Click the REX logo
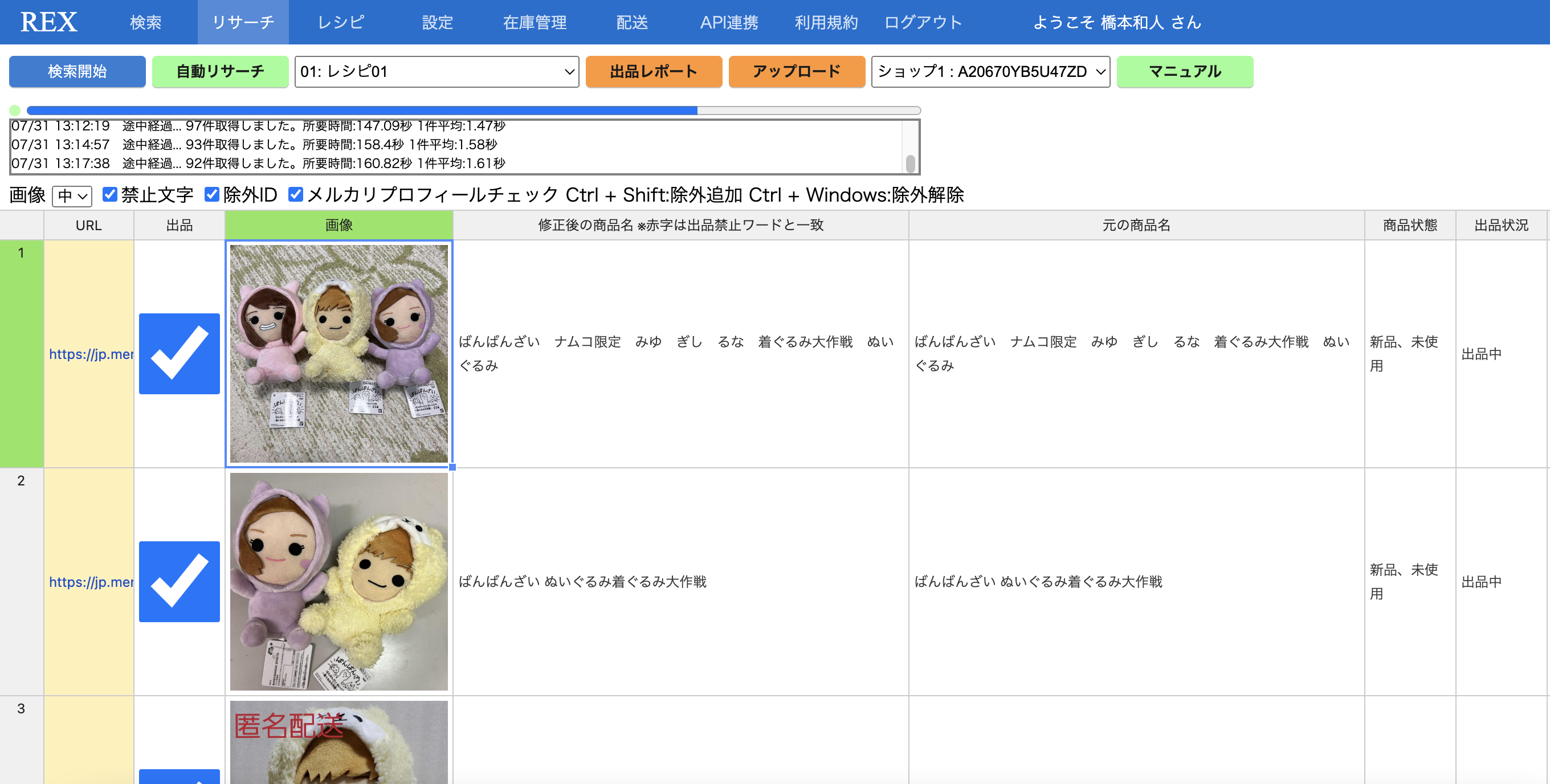 pos(49,22)
